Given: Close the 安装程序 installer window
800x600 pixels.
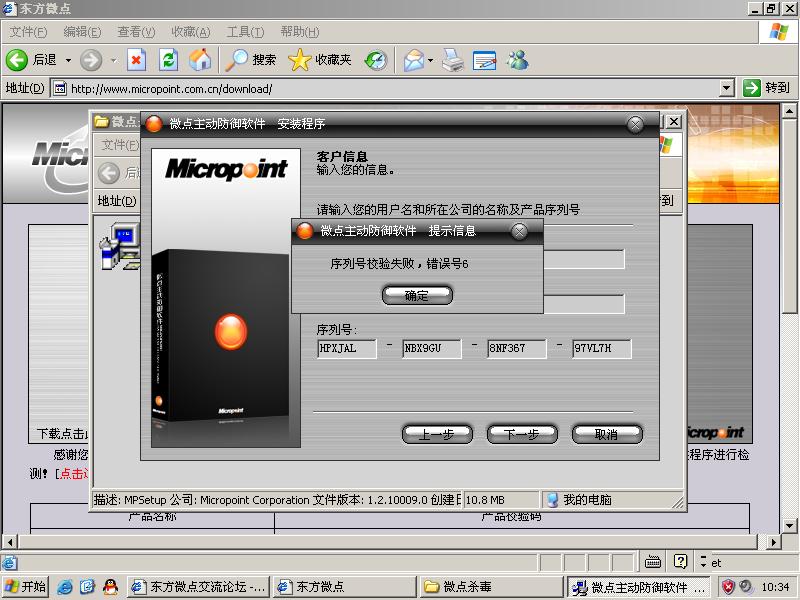Looking at the screenshot, I should click(x=635, y=124).
